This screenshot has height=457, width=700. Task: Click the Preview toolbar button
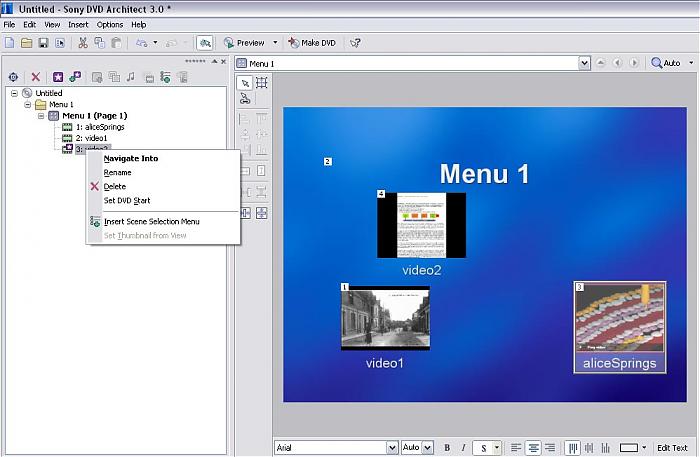pyautogui.click(x=244, y=43)
